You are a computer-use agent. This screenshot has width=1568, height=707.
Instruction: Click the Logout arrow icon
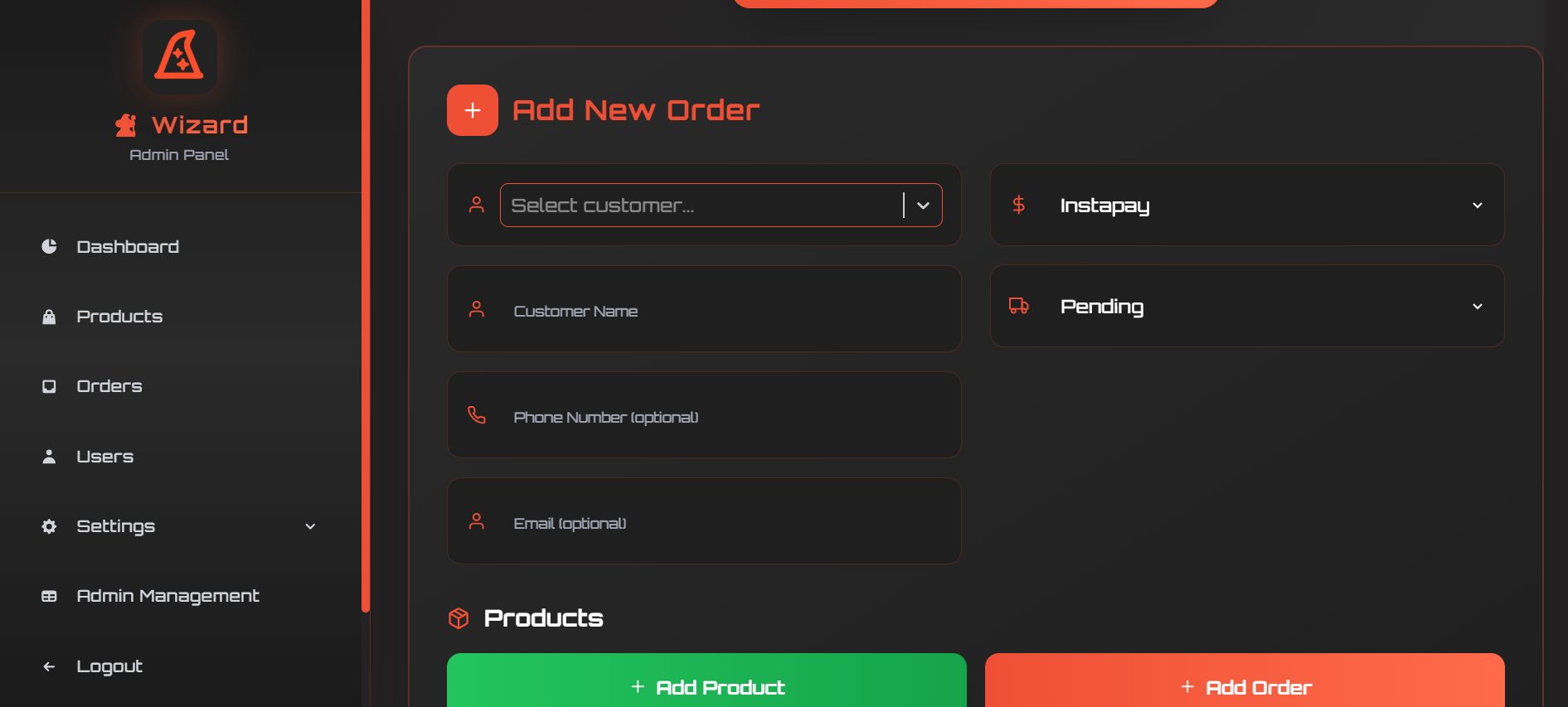(x=49, y=666)
